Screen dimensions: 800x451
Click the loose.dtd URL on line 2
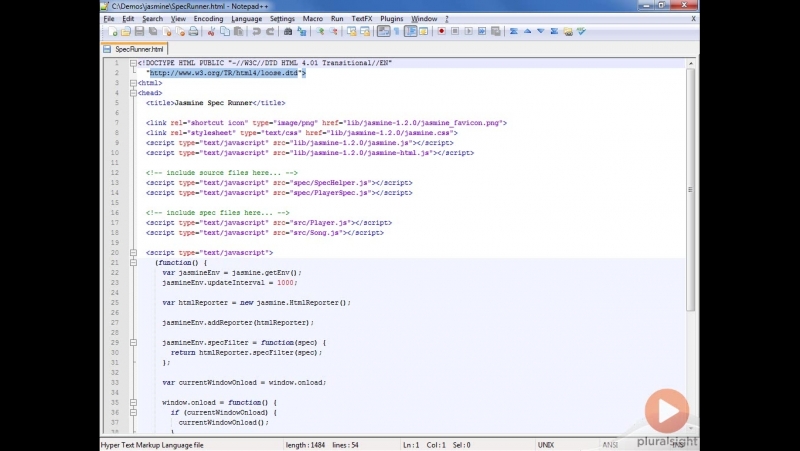224,73
